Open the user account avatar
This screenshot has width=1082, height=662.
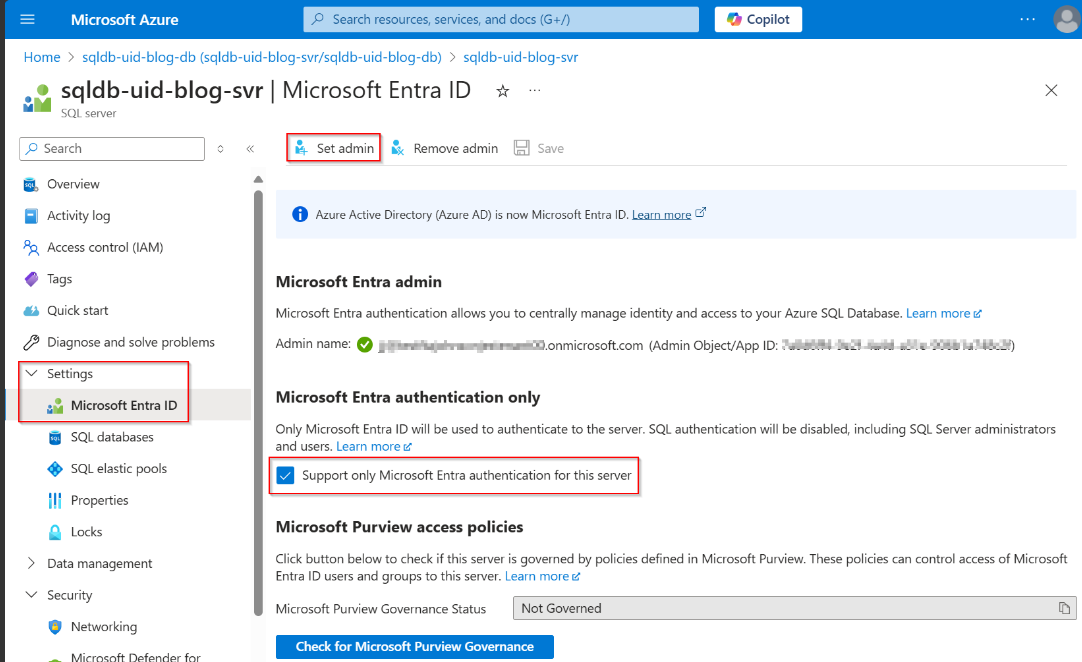click(x=1066, y=19)
